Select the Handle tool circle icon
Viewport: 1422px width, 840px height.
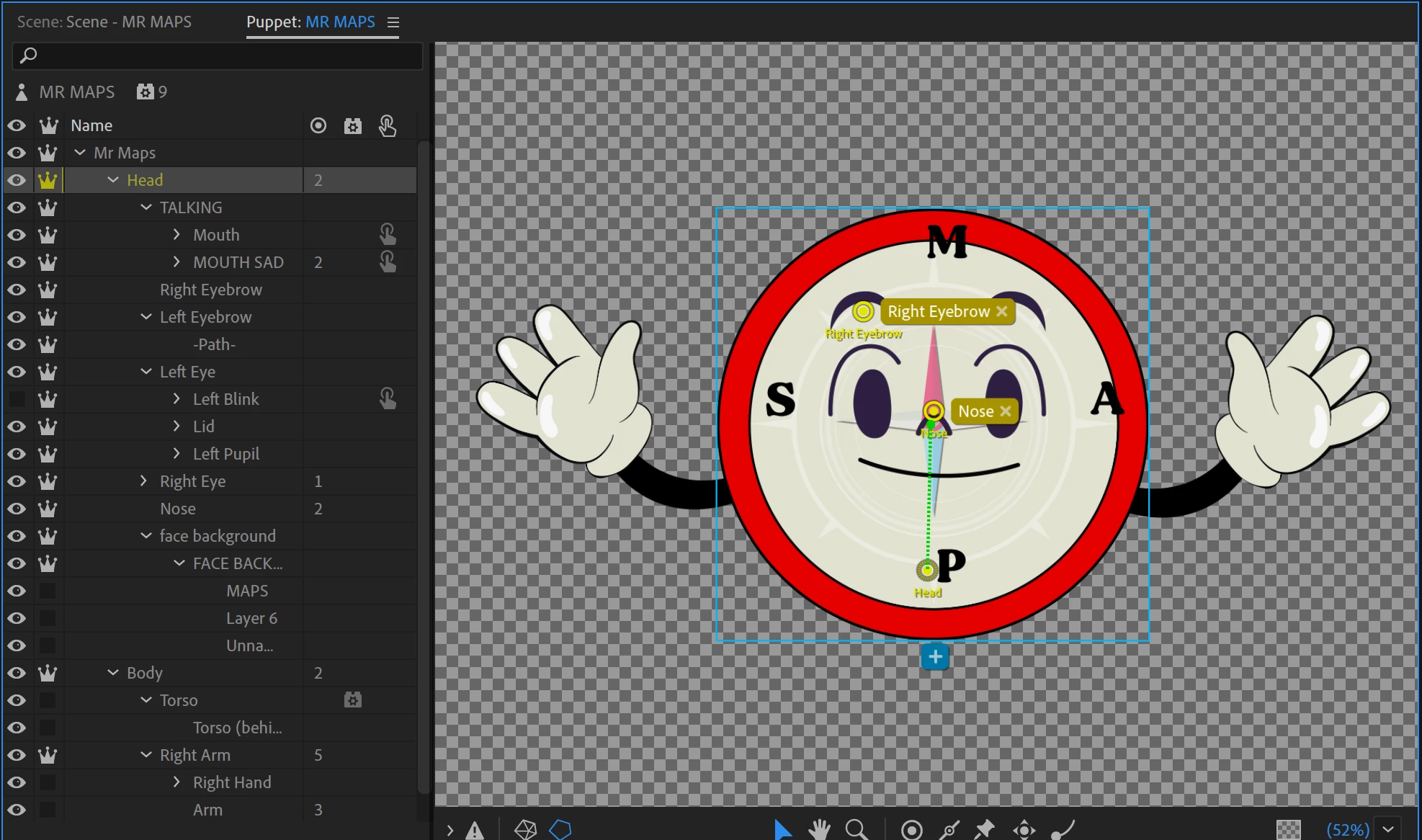click(911, 829)
